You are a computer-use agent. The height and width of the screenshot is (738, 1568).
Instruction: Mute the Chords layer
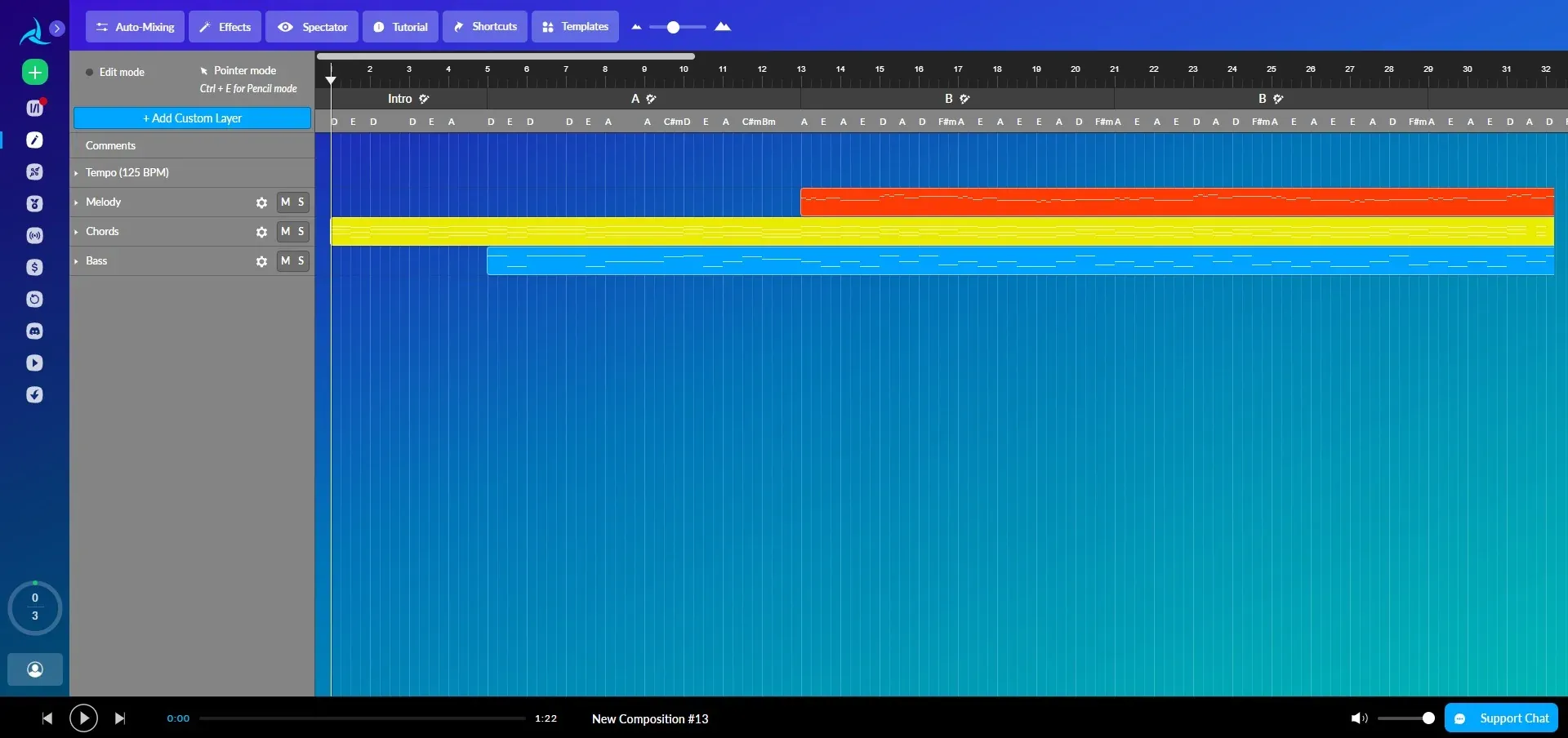click(285, 231)
